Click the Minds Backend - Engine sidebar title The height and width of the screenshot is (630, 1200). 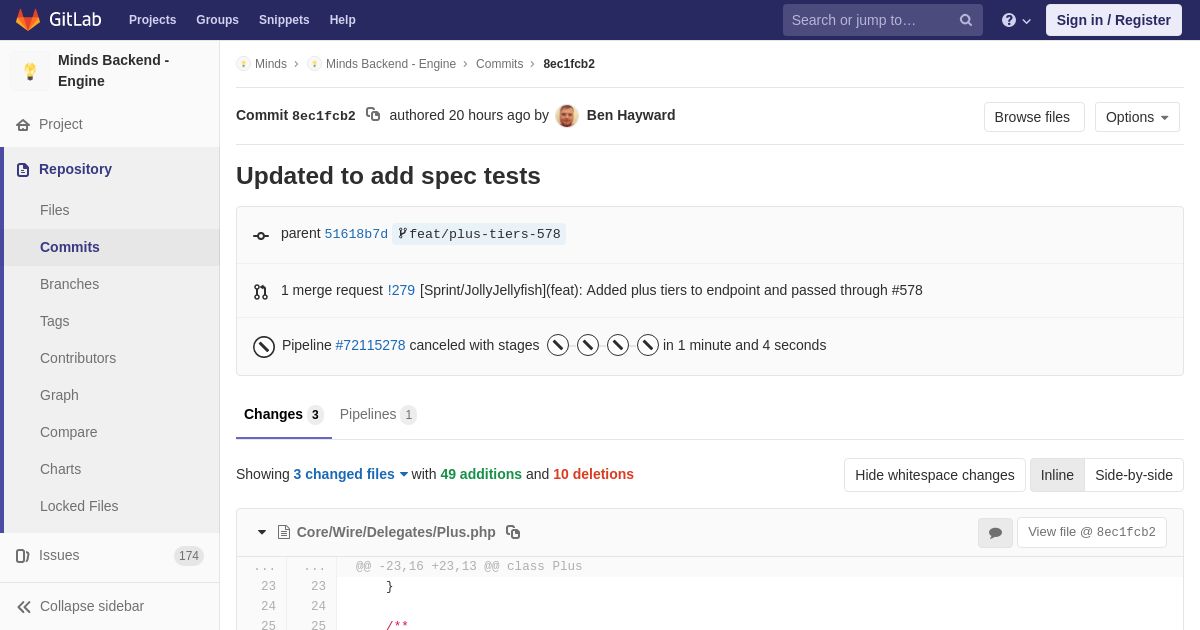[x=114, y=71]
